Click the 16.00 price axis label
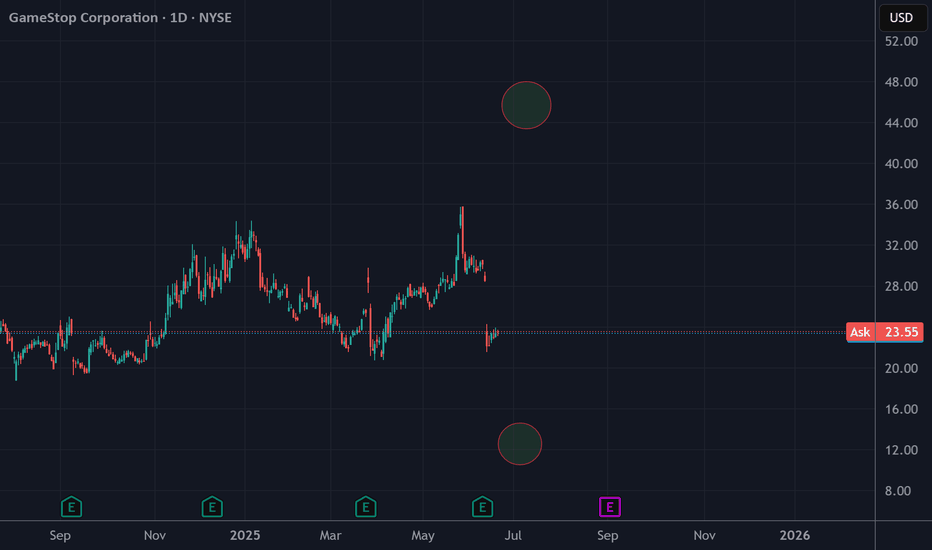This screenshot has width=932, height=550. [x=901, y=409]
